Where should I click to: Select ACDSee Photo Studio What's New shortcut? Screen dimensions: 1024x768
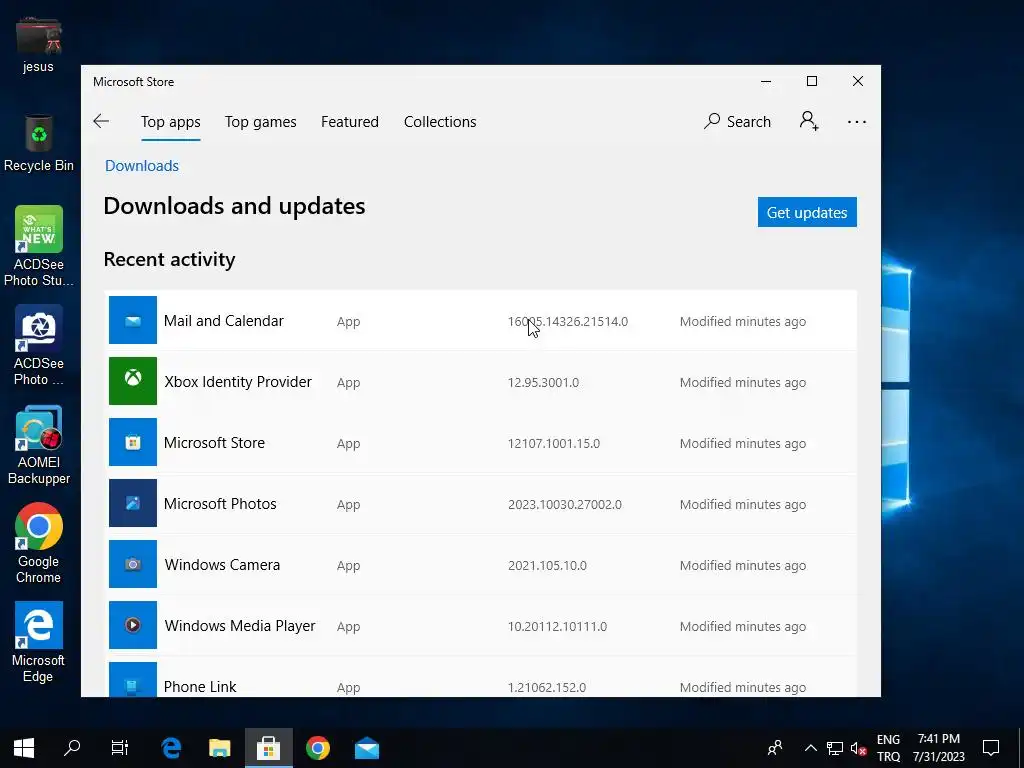click(39, 247)
